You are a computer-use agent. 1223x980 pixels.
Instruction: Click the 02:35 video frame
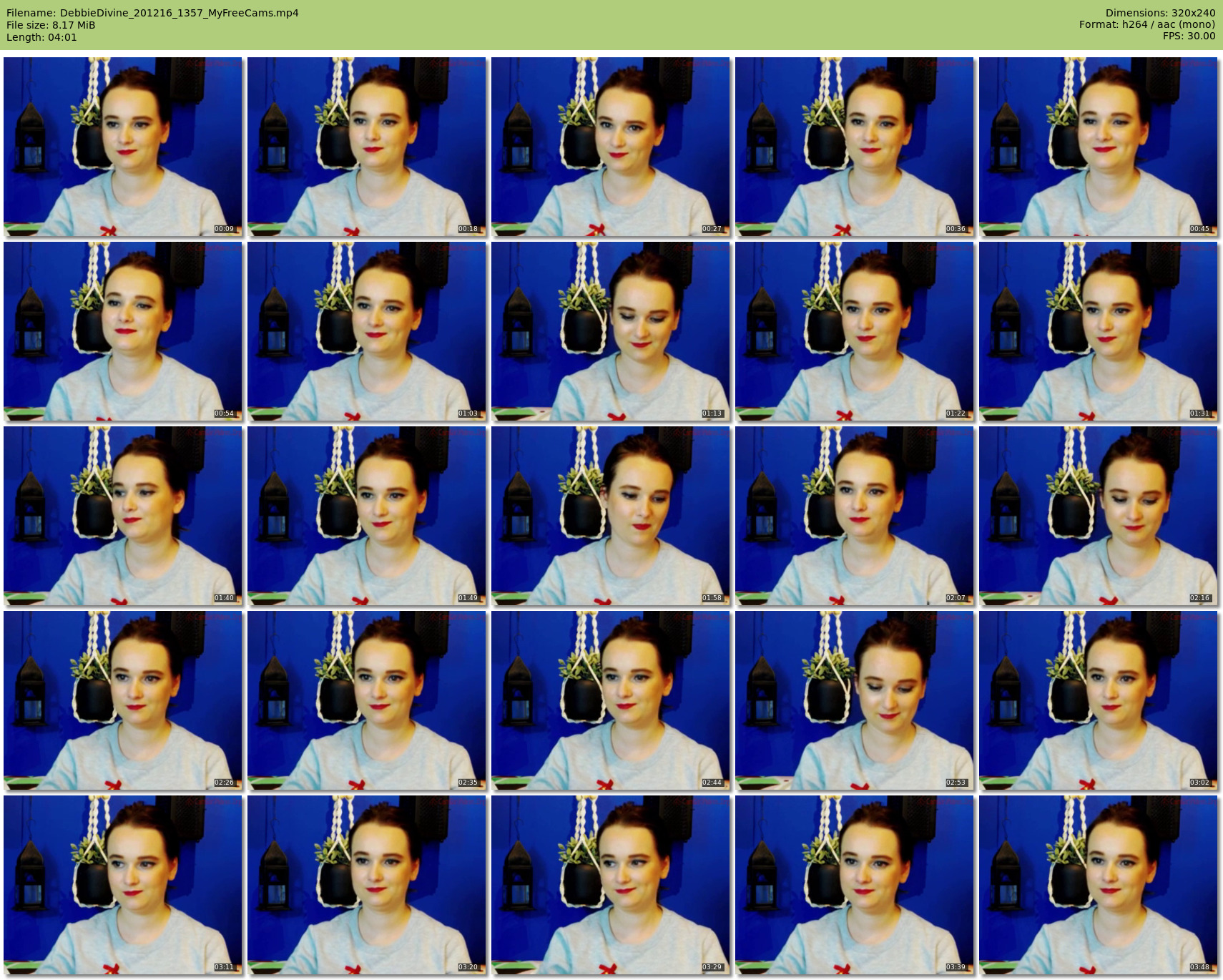[x=367, y=700]
